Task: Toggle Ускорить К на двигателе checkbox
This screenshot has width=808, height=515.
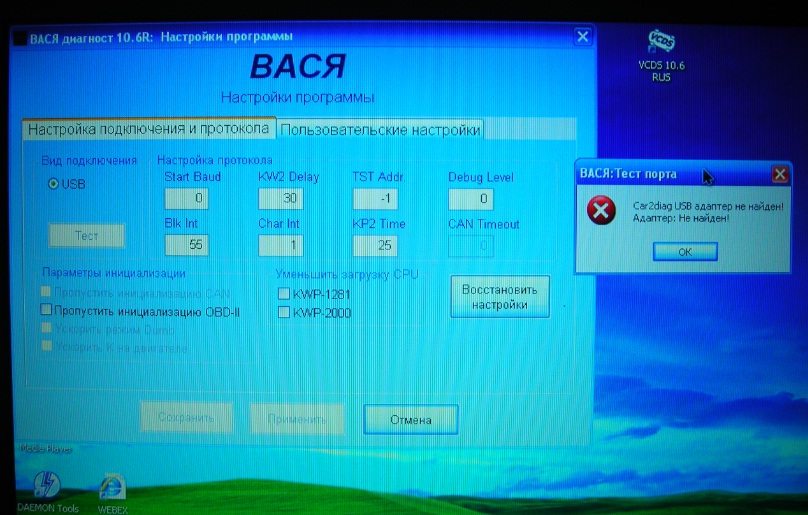Action: click(46, 345)
